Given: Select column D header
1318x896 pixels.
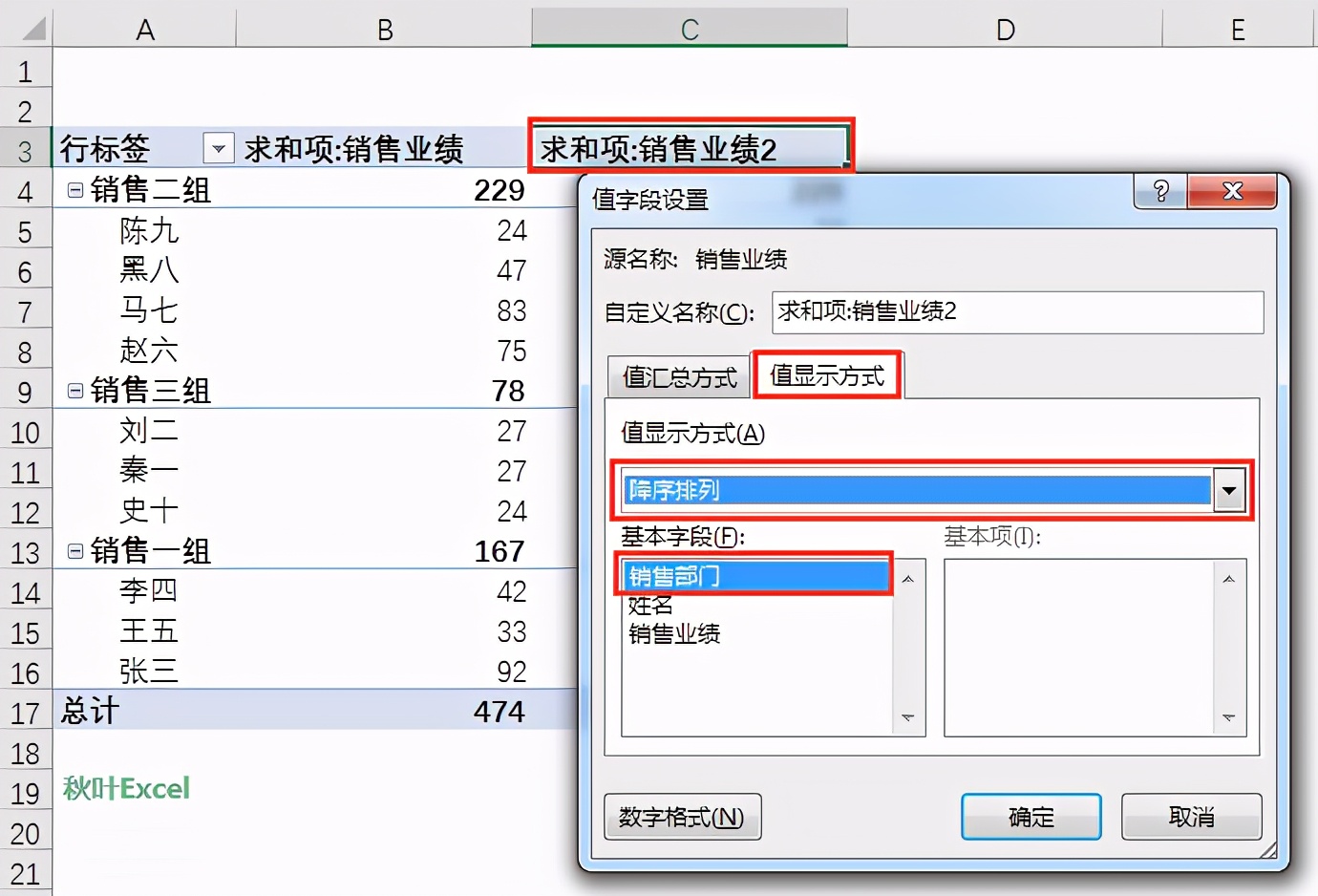Looking at the screenshot, I should coord(1005,29).
